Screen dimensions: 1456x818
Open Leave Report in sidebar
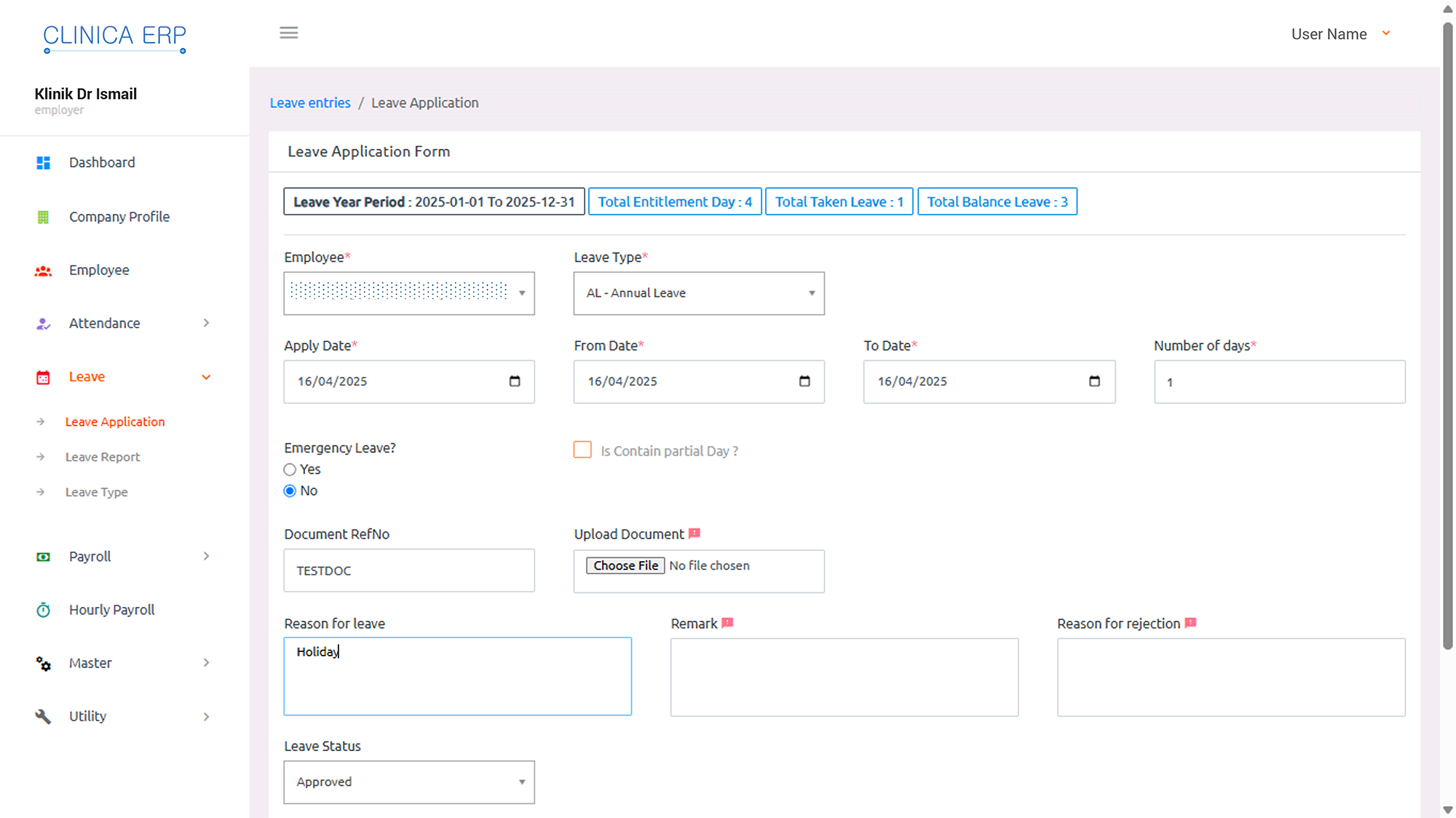[103, 457]
